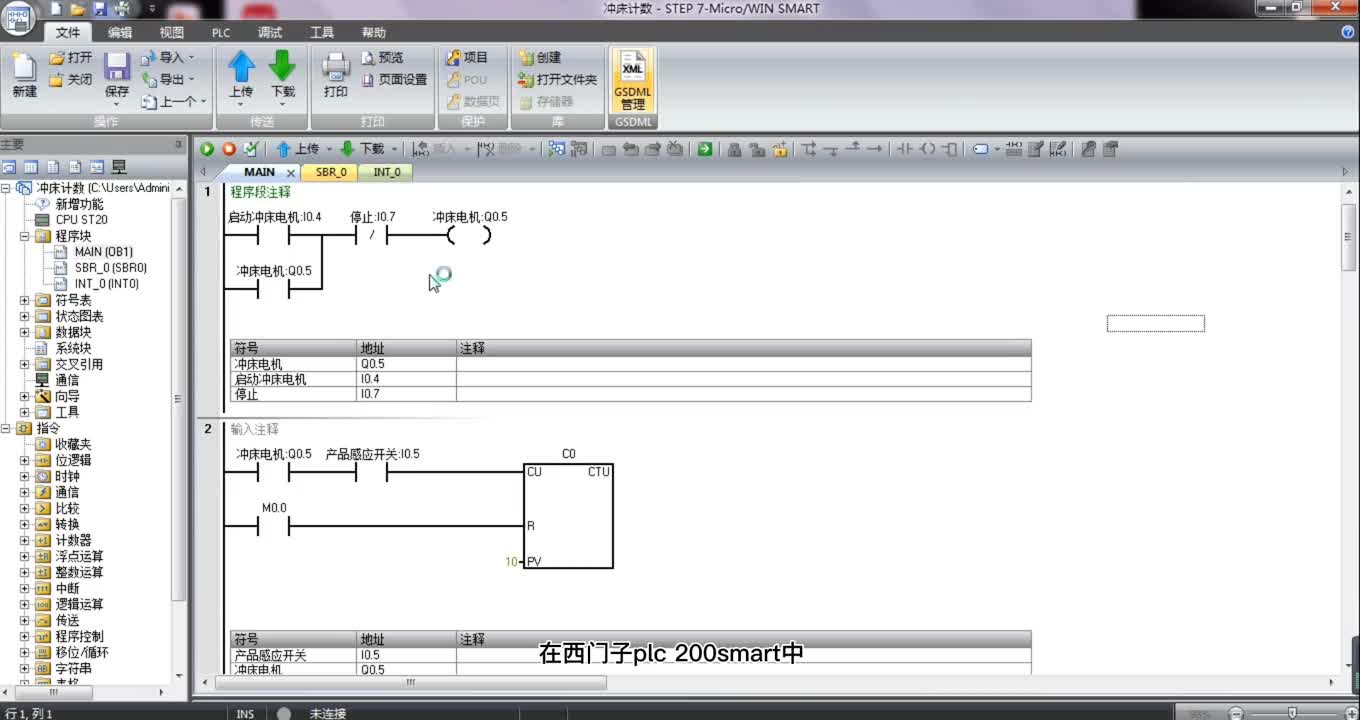
Task: Click the 打开 (Open) button in ribbon
Action: point(71,58)
